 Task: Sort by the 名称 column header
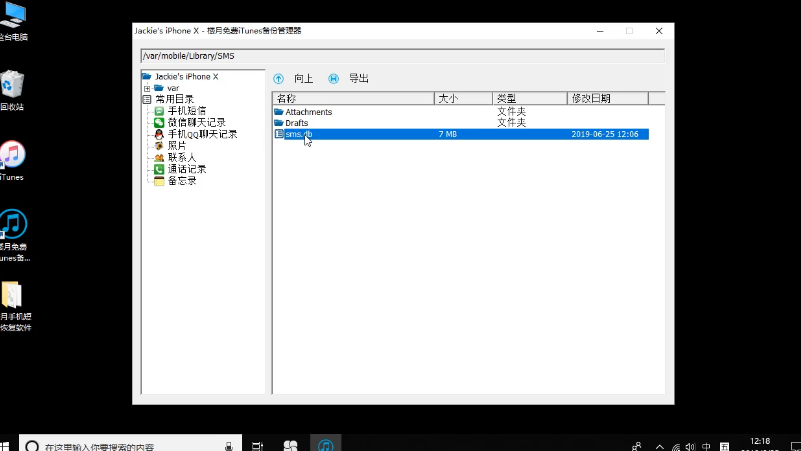354,98
